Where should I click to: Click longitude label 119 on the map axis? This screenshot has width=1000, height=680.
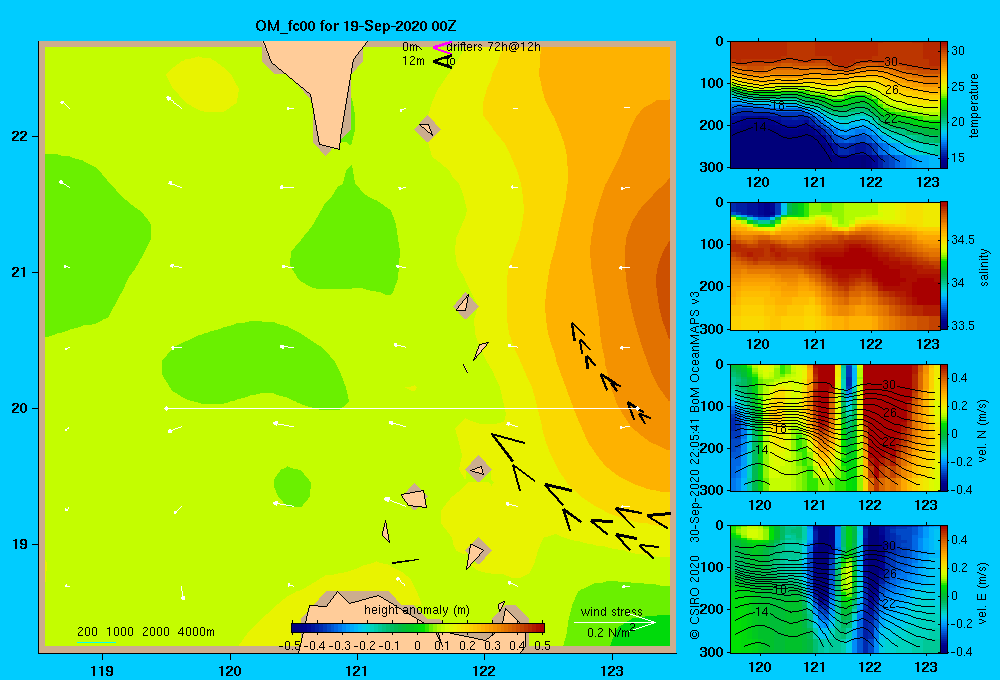(x=103, y=670)
